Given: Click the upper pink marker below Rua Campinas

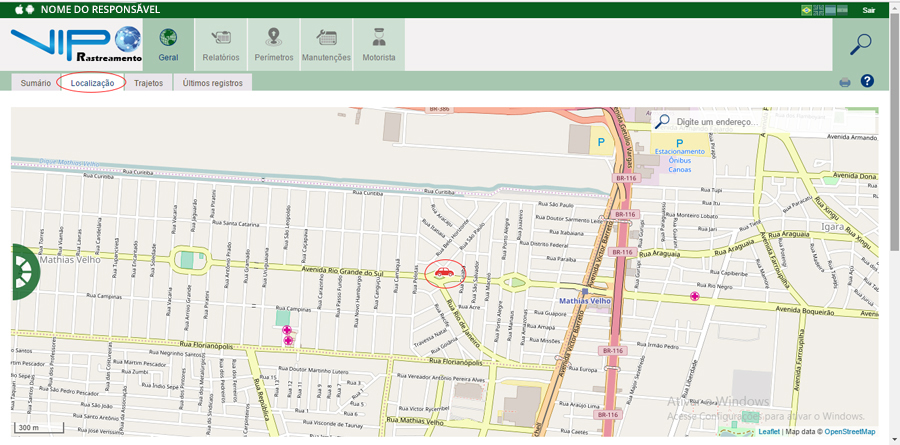Looking at the screenshot, I should (x=286, y=330).
